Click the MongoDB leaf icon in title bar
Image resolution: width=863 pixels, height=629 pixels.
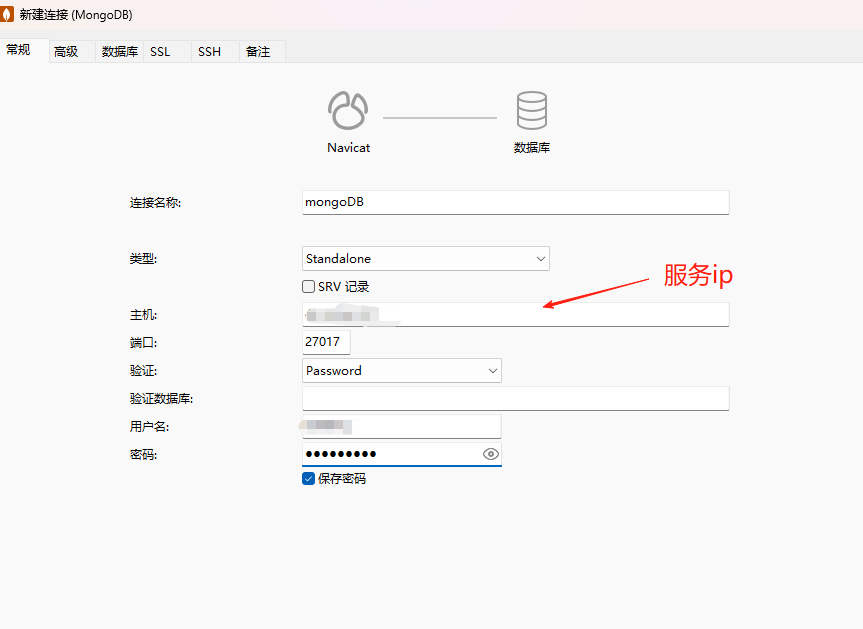point(7,14)
